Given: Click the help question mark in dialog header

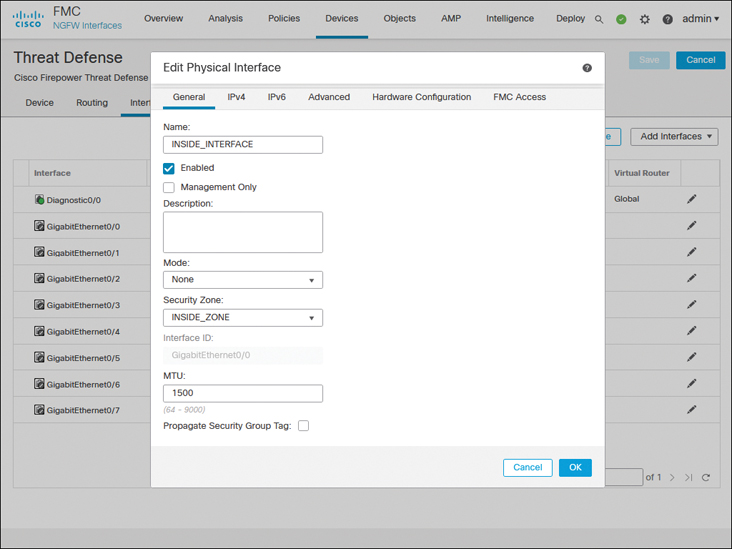Looking at the screenshot, I should click(587, 68).
